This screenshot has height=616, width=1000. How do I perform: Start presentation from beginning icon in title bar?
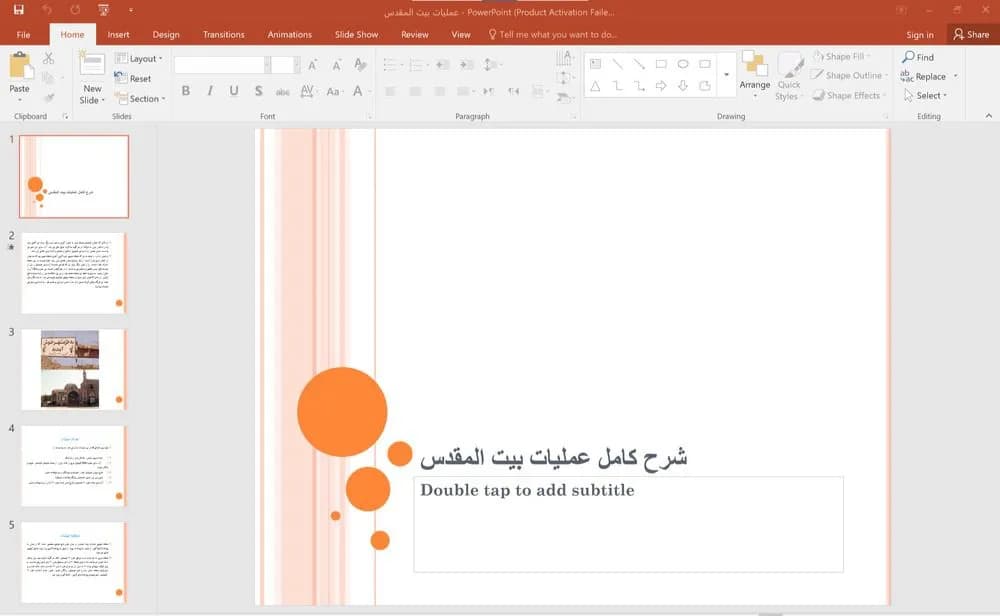coord(103,10)
